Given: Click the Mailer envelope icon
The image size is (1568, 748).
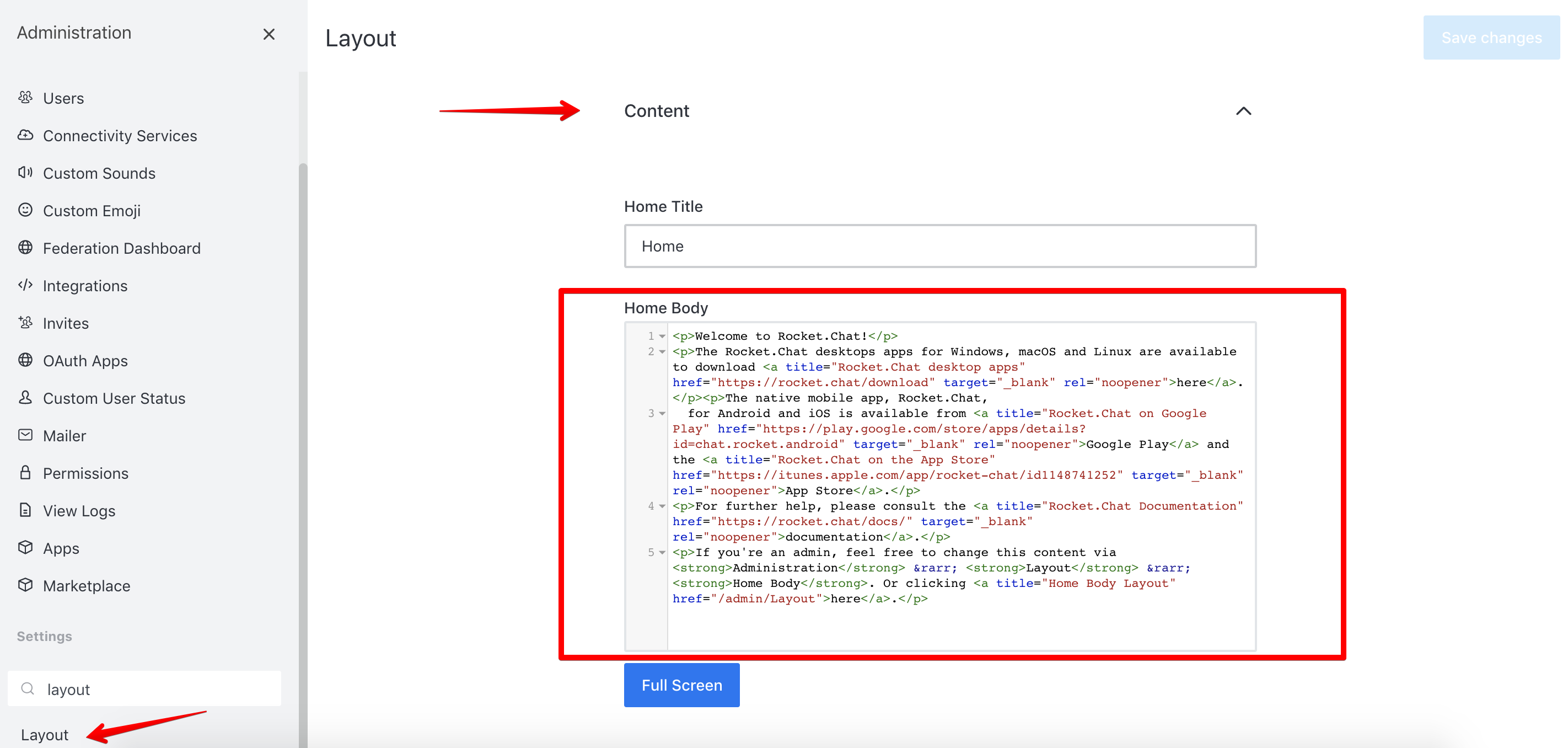Looking at the screenshot, I should (x=25, y=435).
